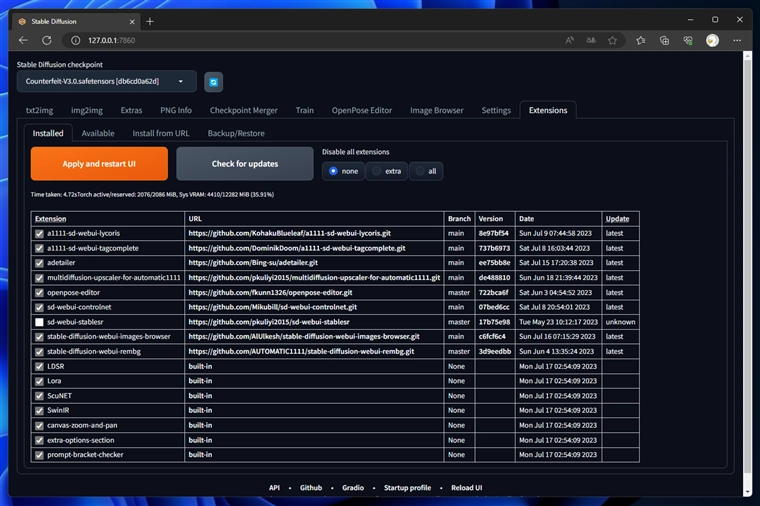This screenshot has height=506, width=760.
Task: Toggle stable-diffusion-webui-images-browser checkbox
Action: tap(39, 337)
